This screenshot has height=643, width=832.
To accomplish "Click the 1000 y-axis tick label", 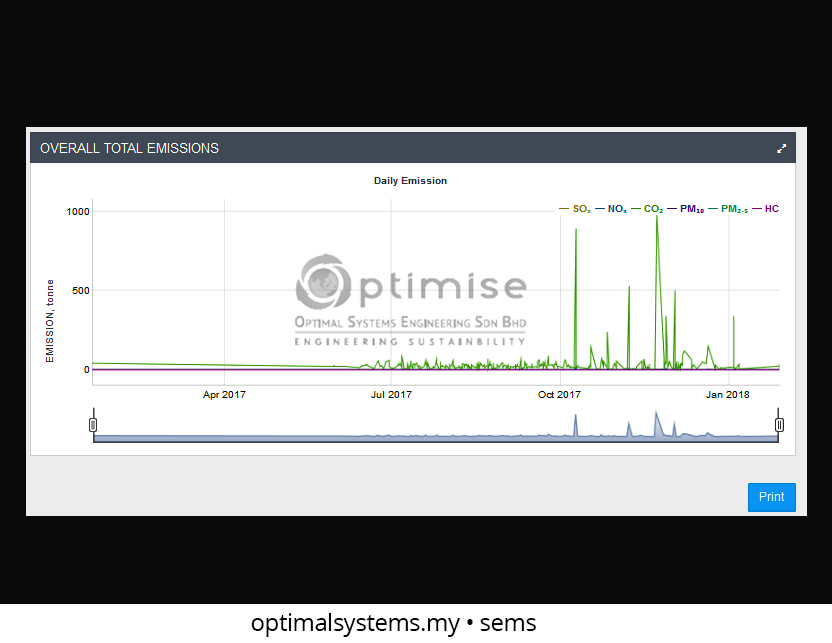I will 78,212.
